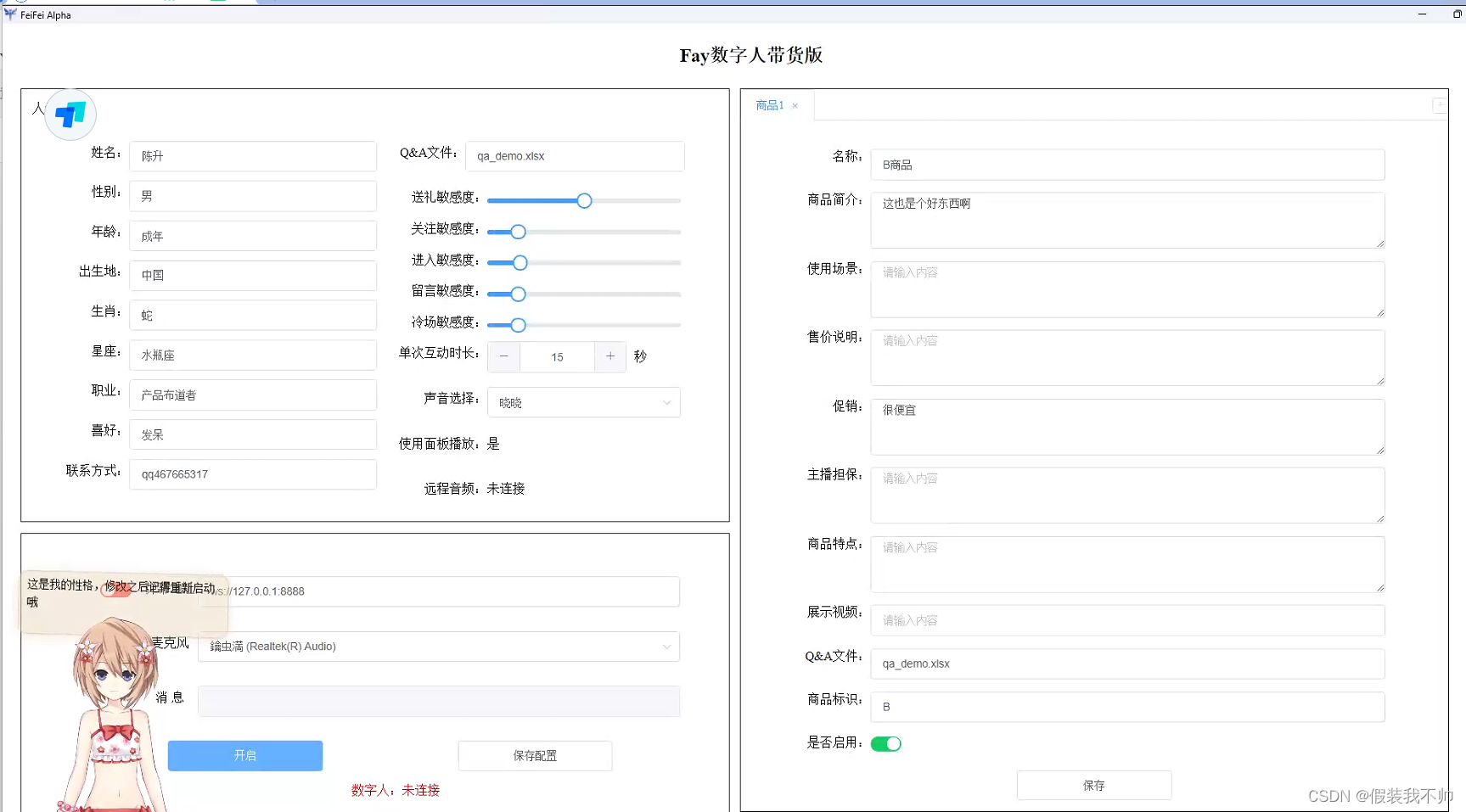Click the 年龄 field containing 成年
The image size is (1466, 812).
[x=253, y=236]
